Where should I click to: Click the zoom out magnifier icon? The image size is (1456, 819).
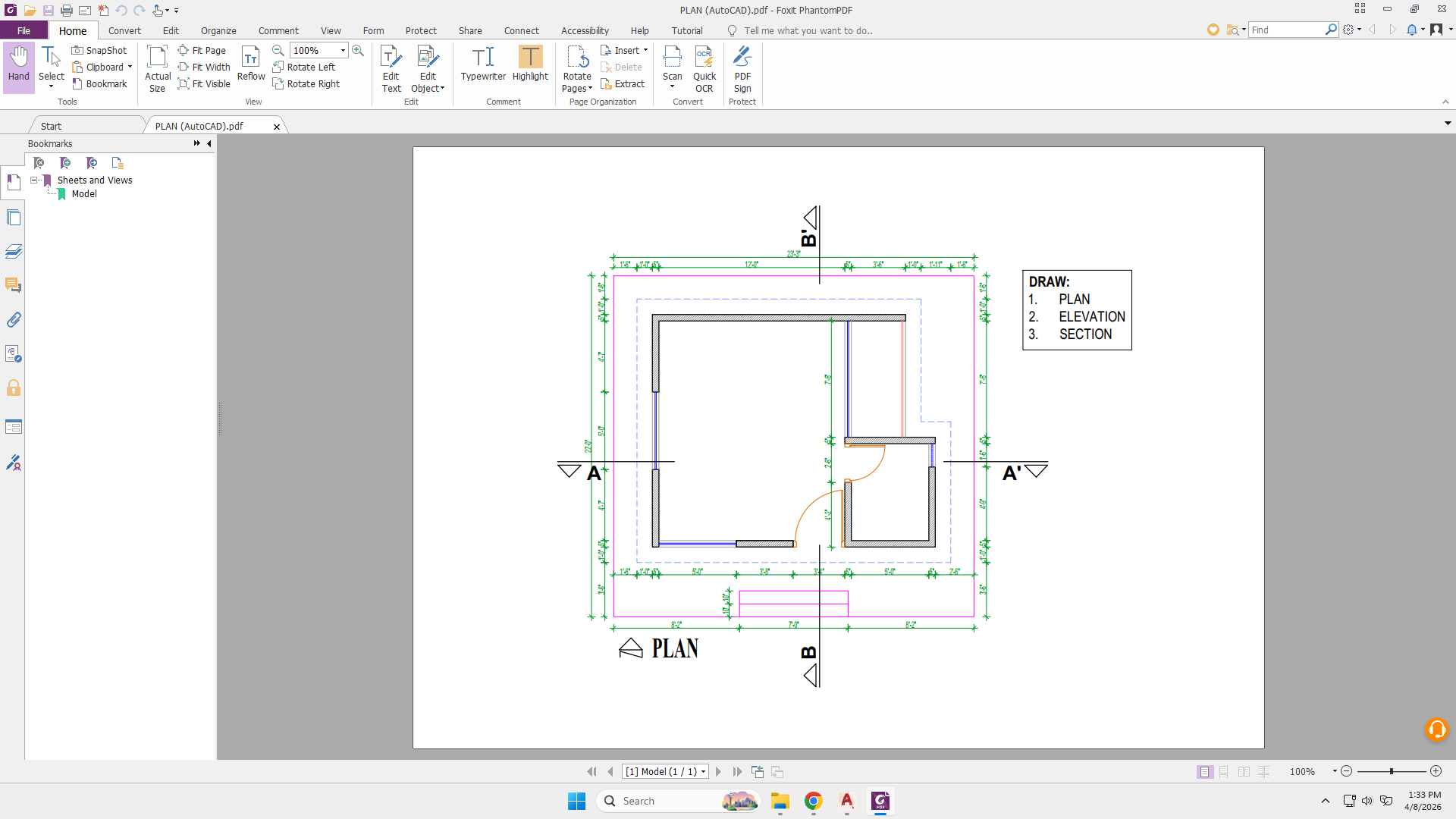pyautogui.click(x=278, y=51)
